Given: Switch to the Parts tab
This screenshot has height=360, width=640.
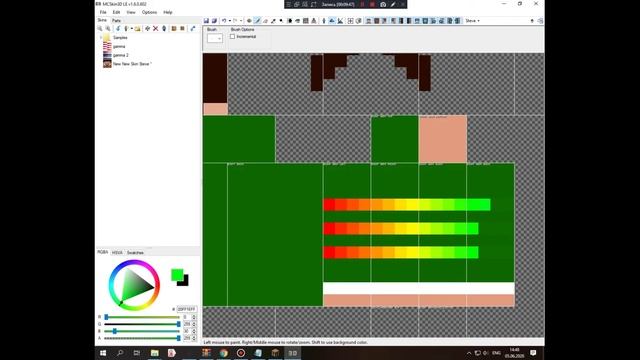Looking at the screenshot, I should [x=116, y=20].
